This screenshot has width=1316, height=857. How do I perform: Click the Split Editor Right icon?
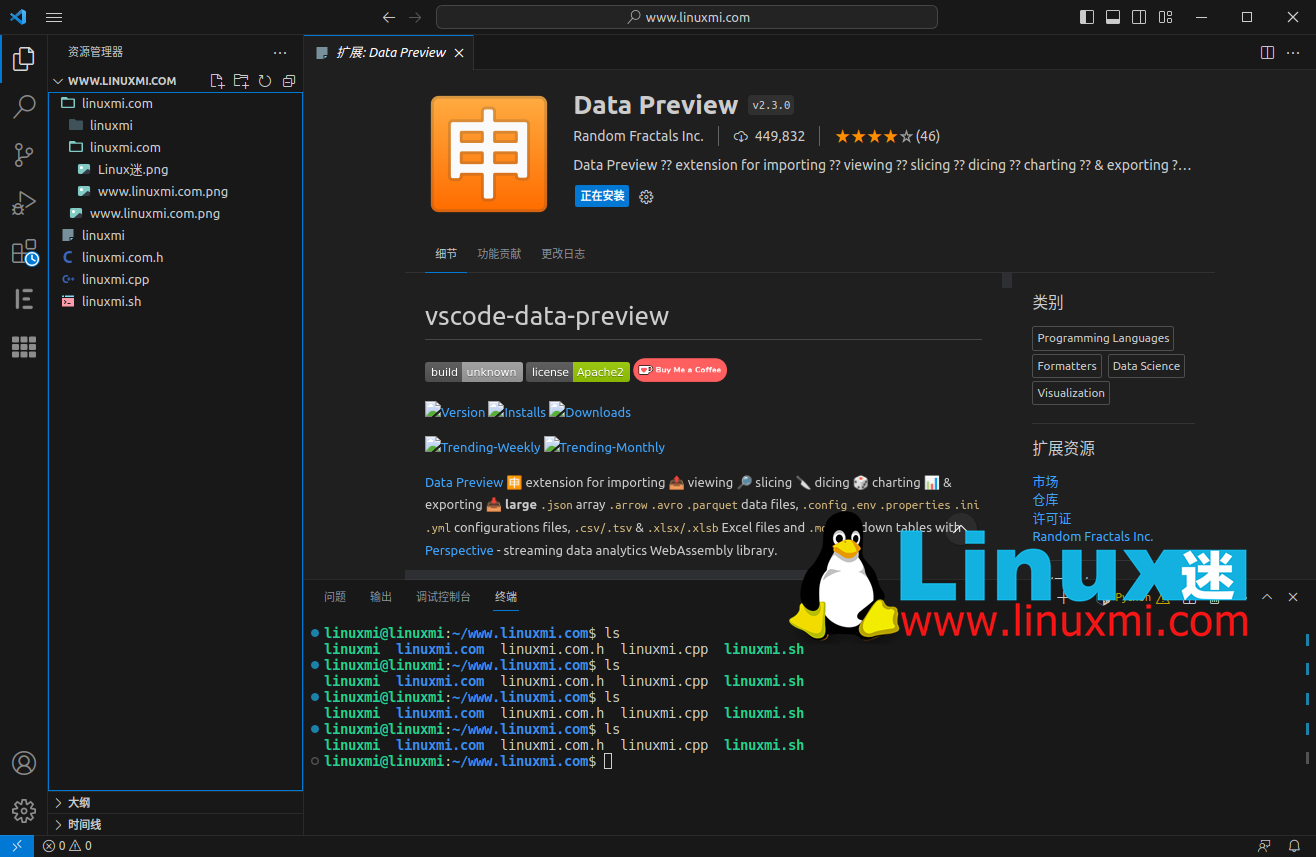(1267, 52)
